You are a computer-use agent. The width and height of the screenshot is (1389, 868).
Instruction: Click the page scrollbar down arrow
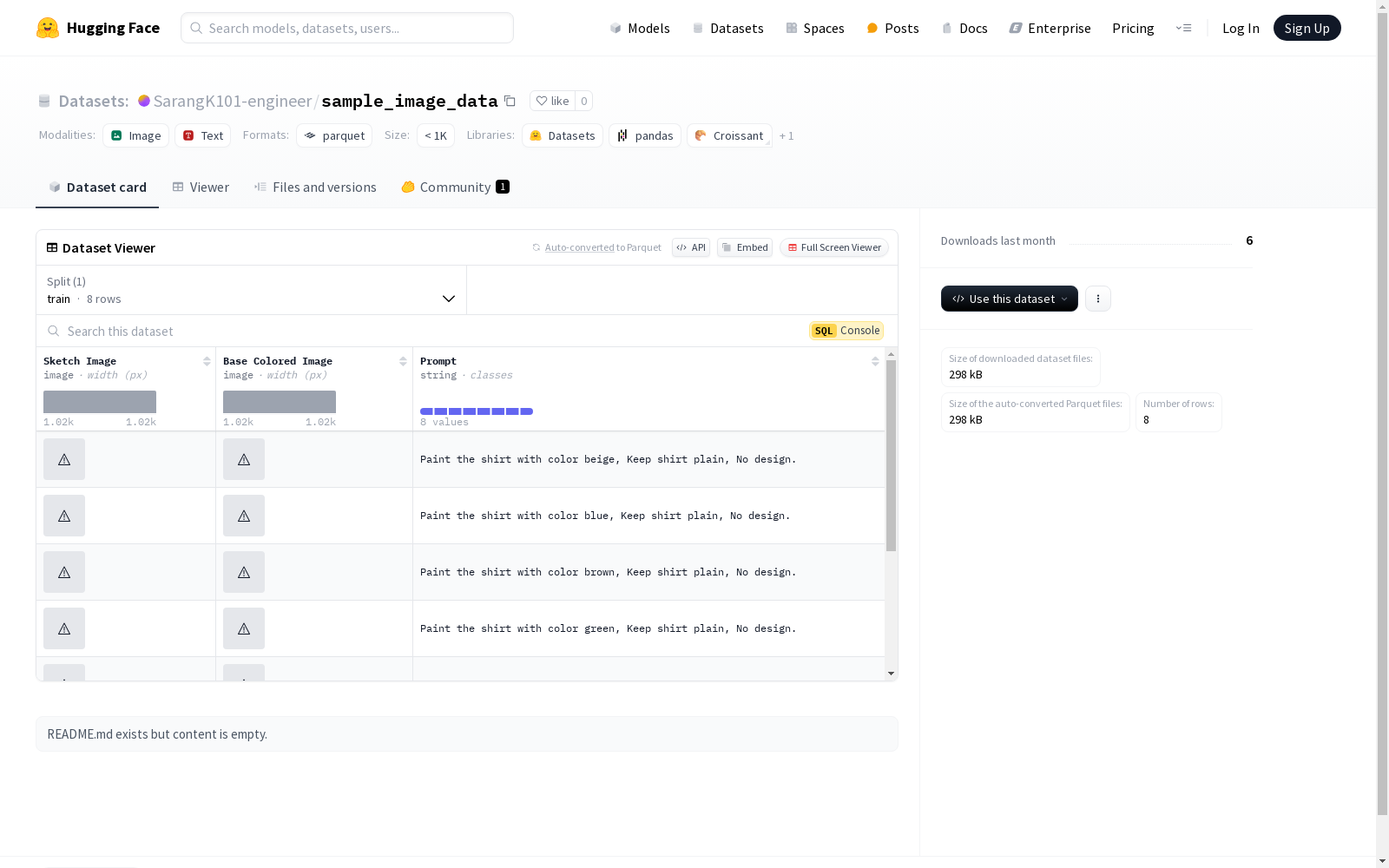pyautogui.click(x=1382, y=861)
